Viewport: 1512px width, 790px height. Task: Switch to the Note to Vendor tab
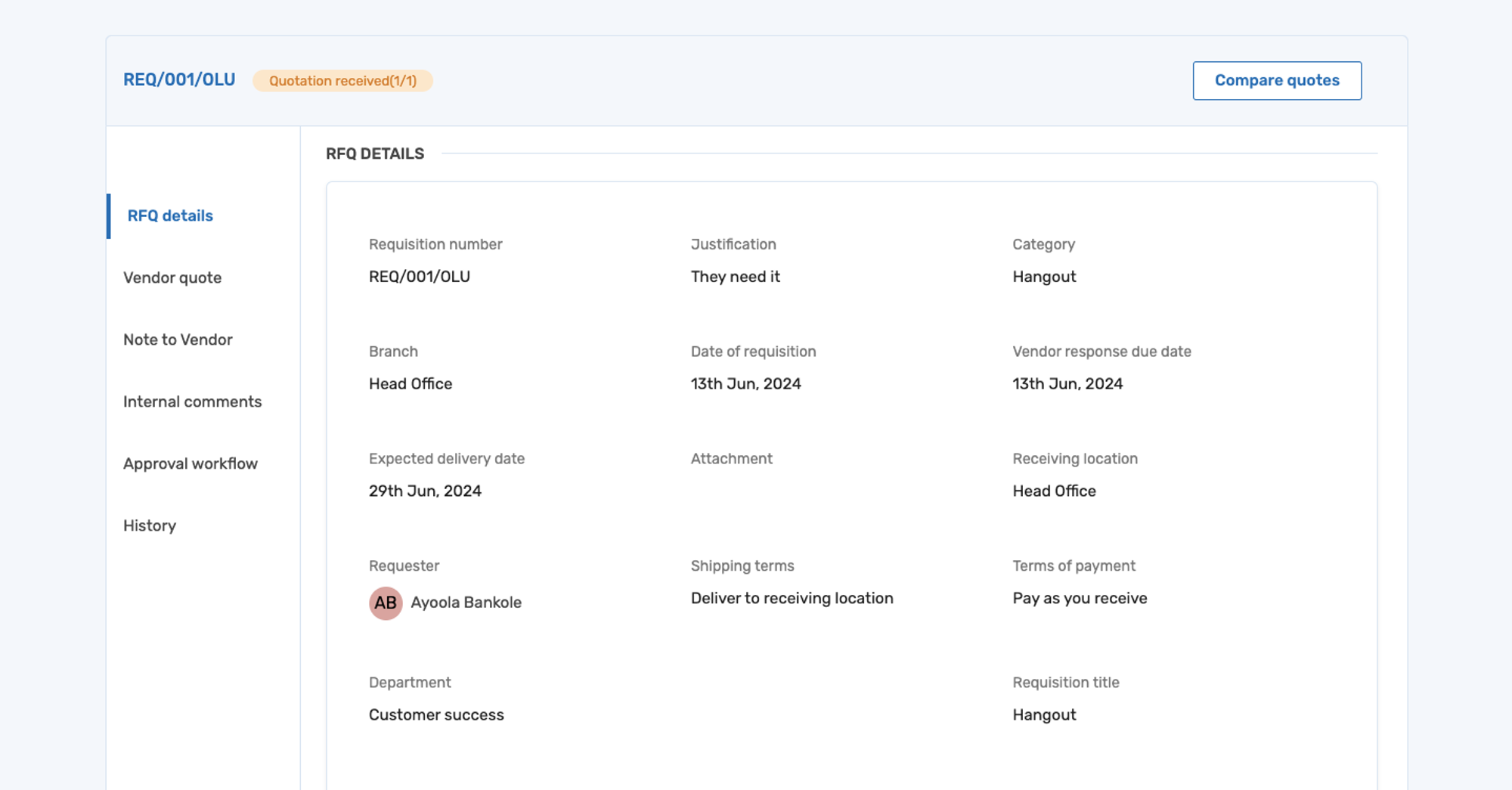tap(178, 339)
